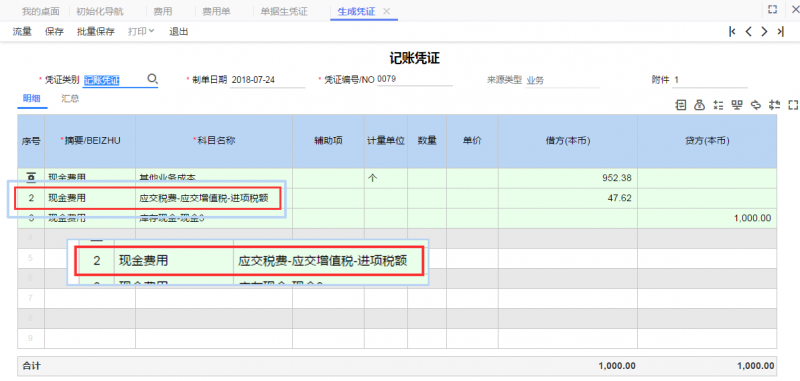Open the 打印 dropdown menu
800x381 pixels.
(141, 32)
